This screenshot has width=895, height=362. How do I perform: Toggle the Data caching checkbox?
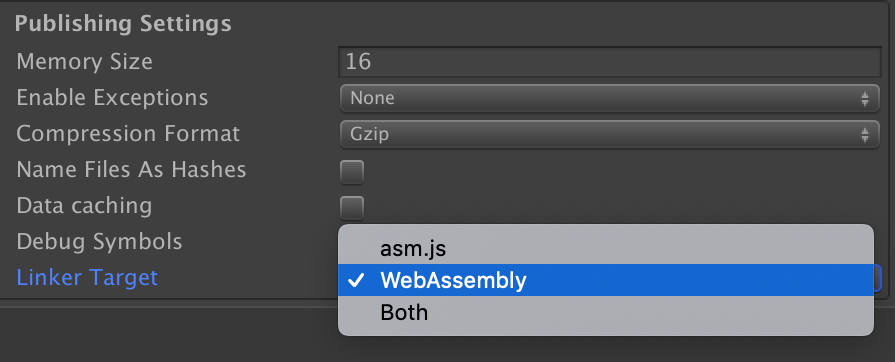[352, 208]
